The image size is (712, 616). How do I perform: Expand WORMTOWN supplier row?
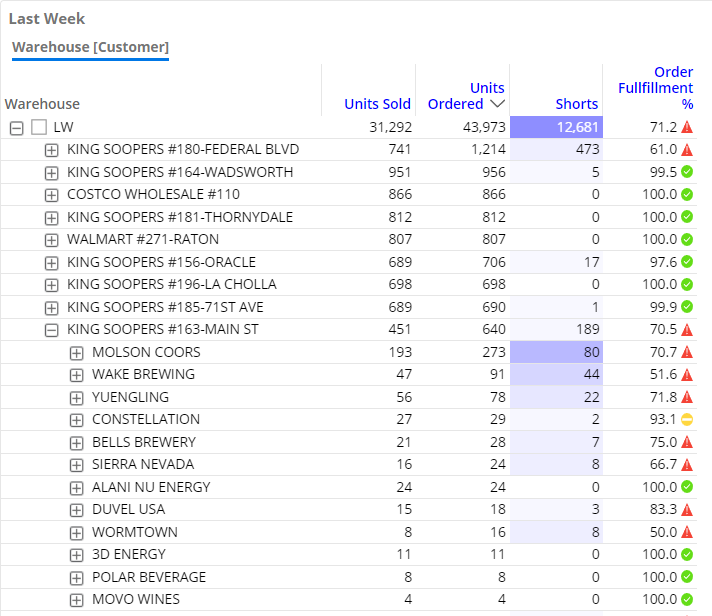76,532
